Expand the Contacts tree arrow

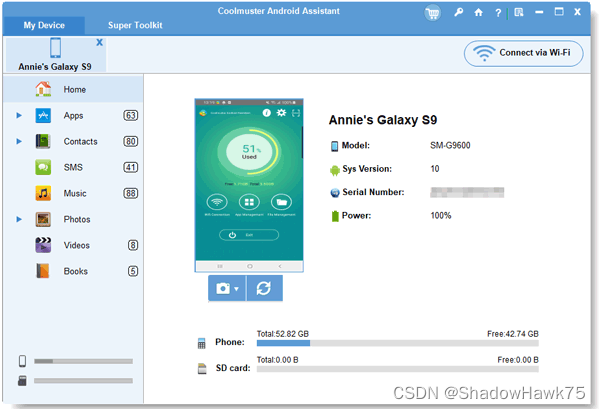click(19, 141)
